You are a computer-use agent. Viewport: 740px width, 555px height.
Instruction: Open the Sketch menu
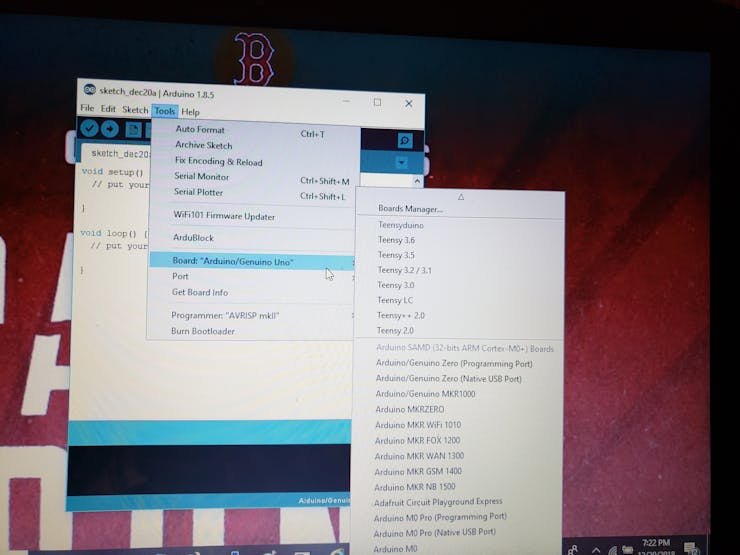click(135, 110)
